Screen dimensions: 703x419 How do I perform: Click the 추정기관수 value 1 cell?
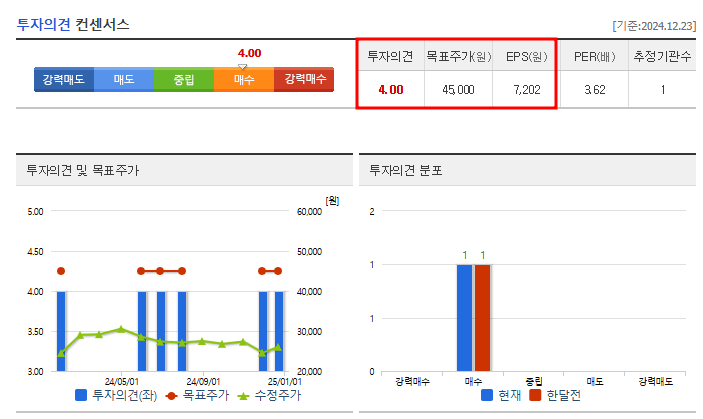tap(663, 90)
